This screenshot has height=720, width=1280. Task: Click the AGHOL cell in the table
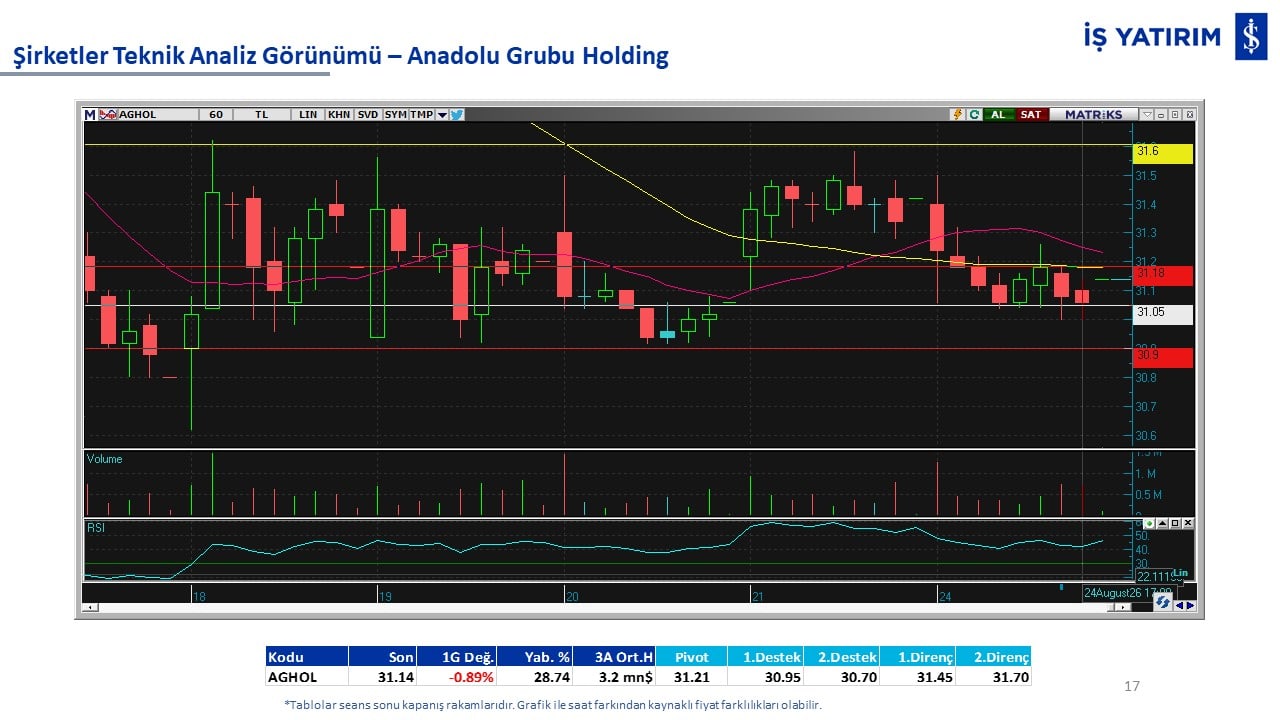[307, 676]
